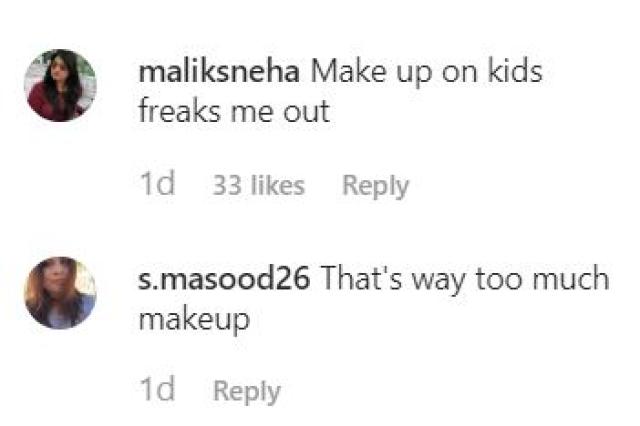Open maliksneha's profile picture
Viewport: 640px width, 426px height.
pyautogui.click(x=60, y=85)
